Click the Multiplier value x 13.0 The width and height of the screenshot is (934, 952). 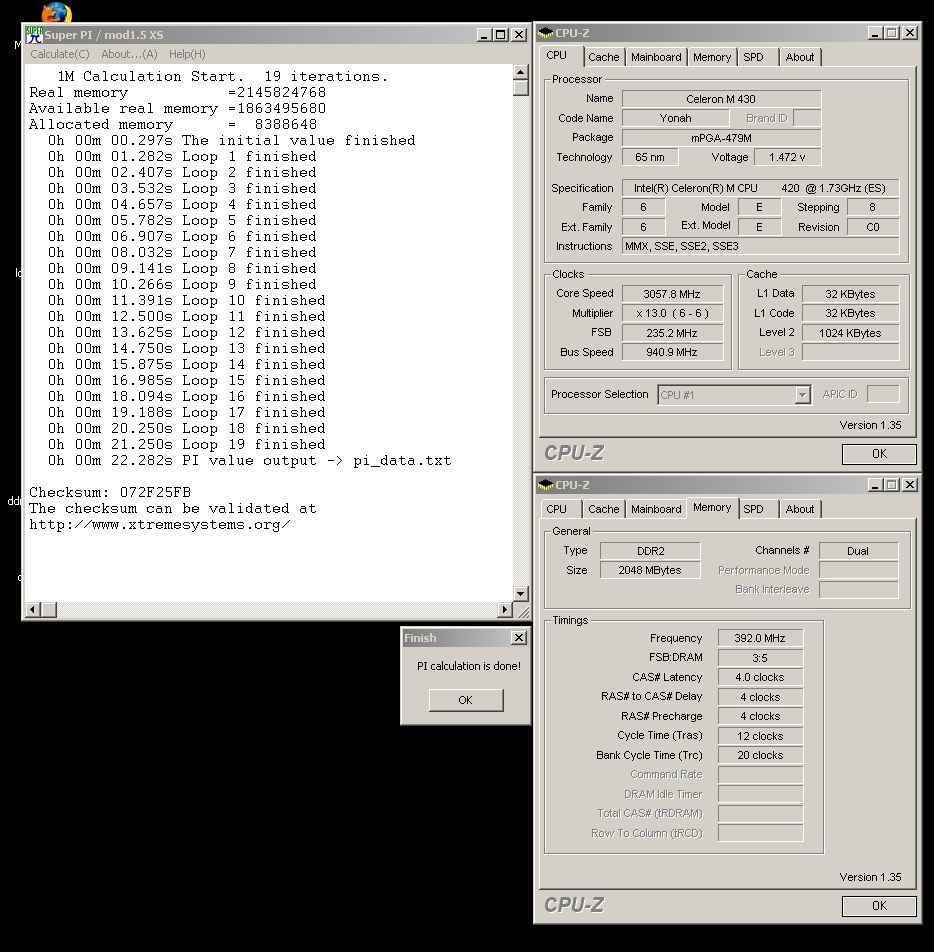click(672, 313)
